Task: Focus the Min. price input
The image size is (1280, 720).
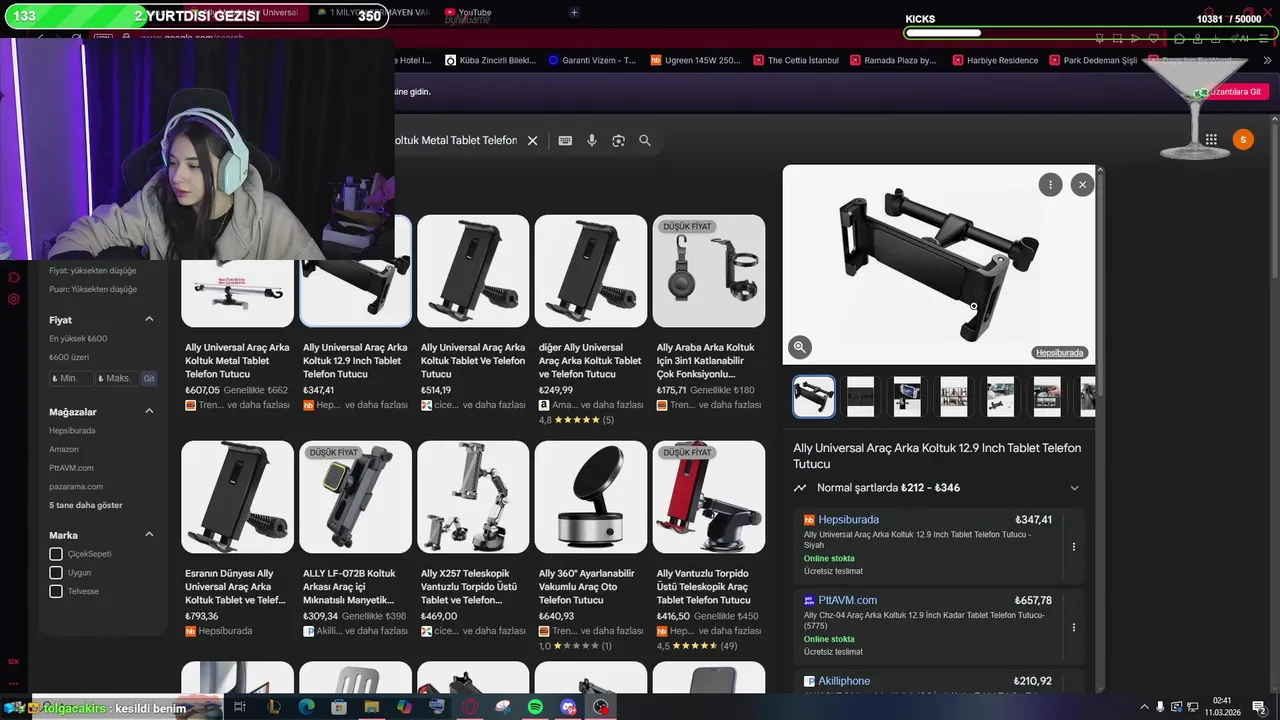Action: [x=71, y=379]
